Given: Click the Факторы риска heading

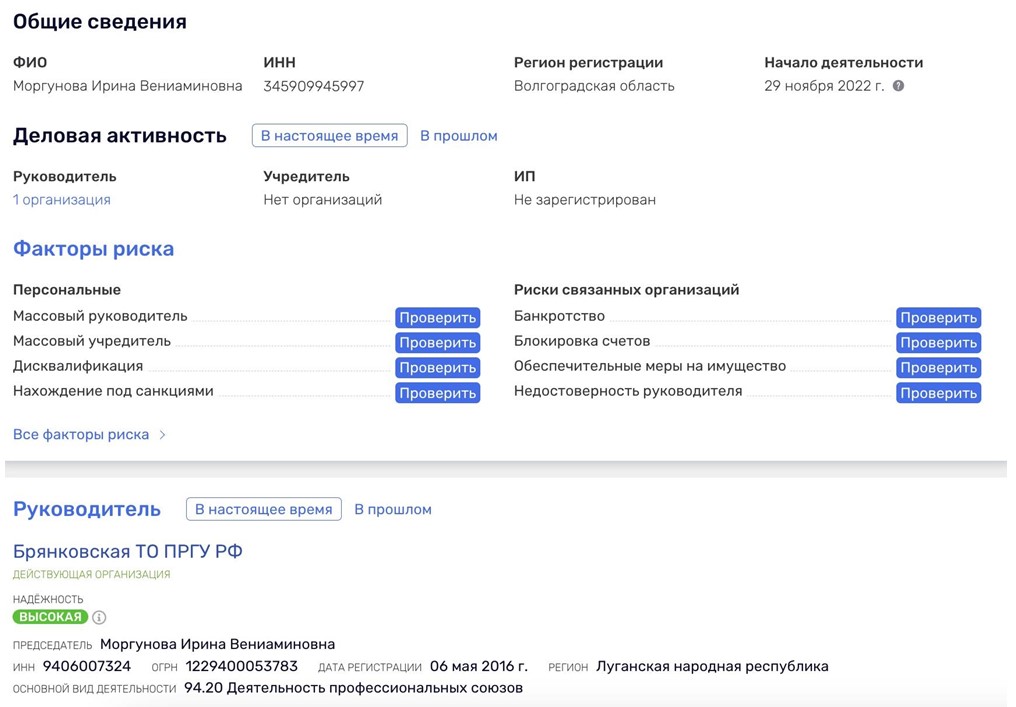Looking at the screenshot, I should click(x=93, y=249).
